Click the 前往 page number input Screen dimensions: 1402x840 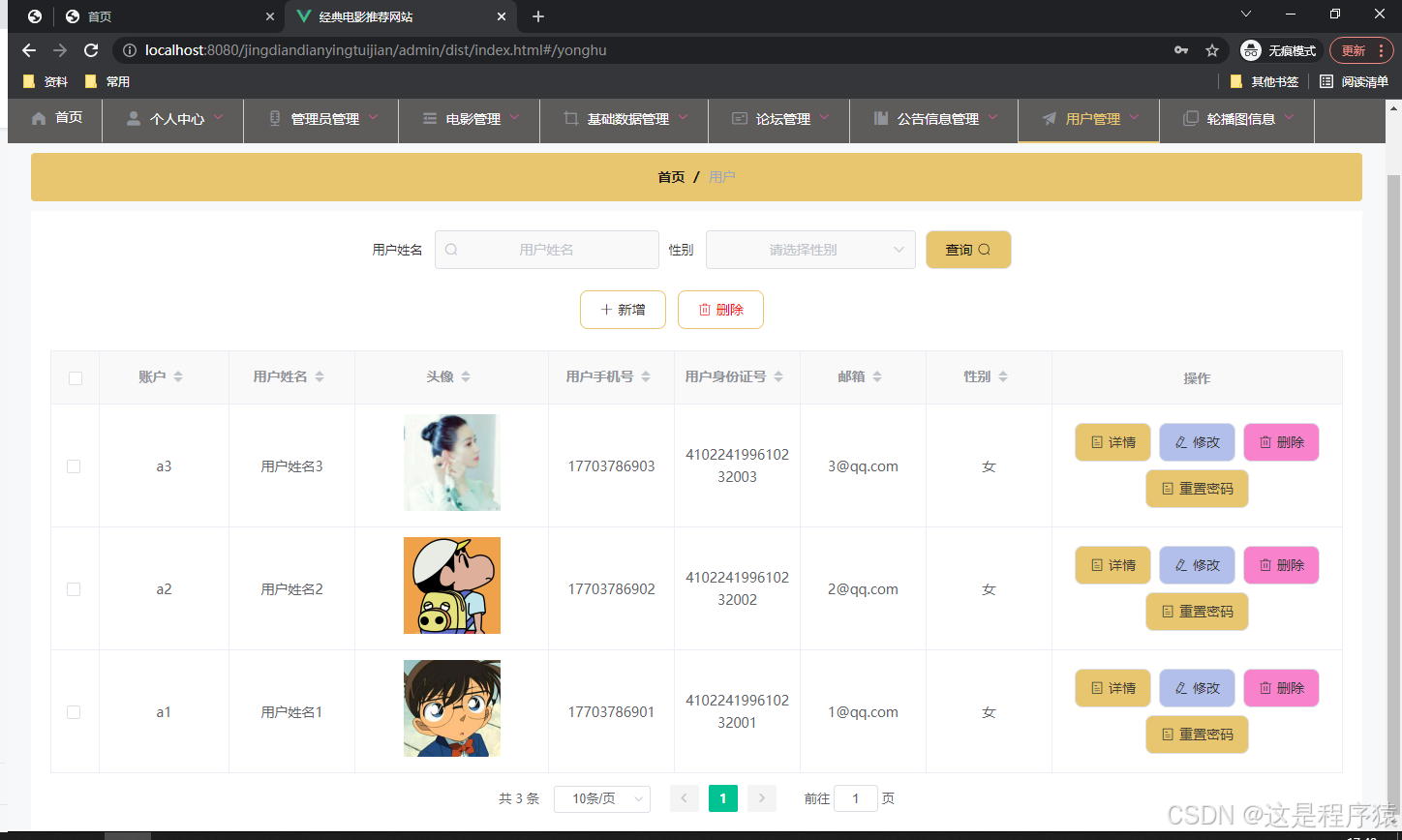855,798
